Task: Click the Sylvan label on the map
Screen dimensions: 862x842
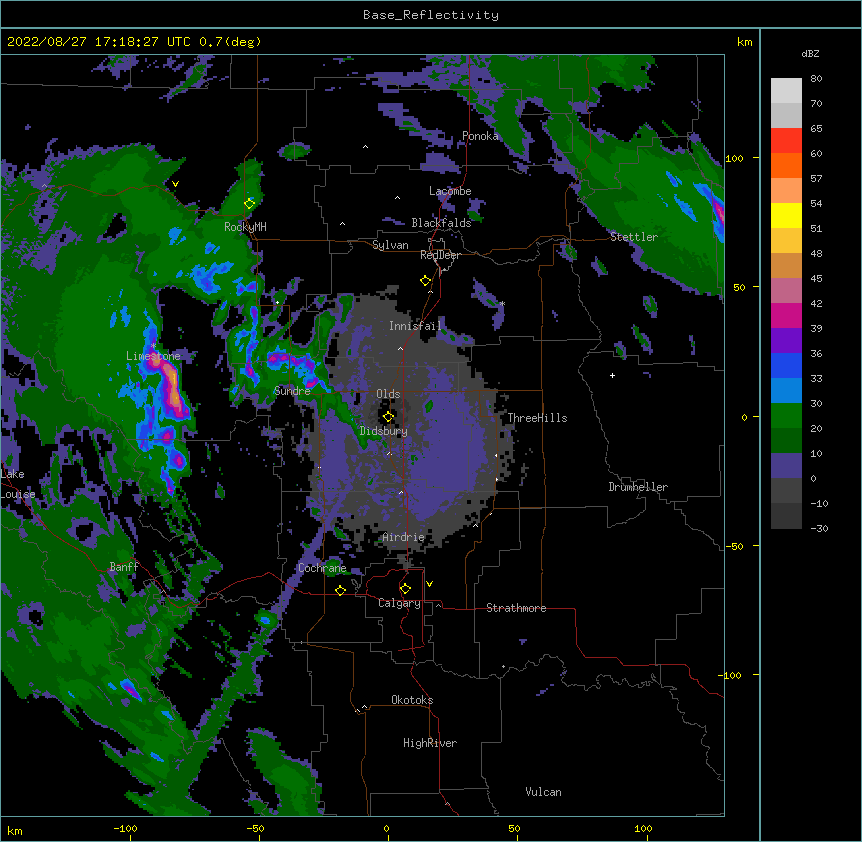Action: [x=390, y=245]
